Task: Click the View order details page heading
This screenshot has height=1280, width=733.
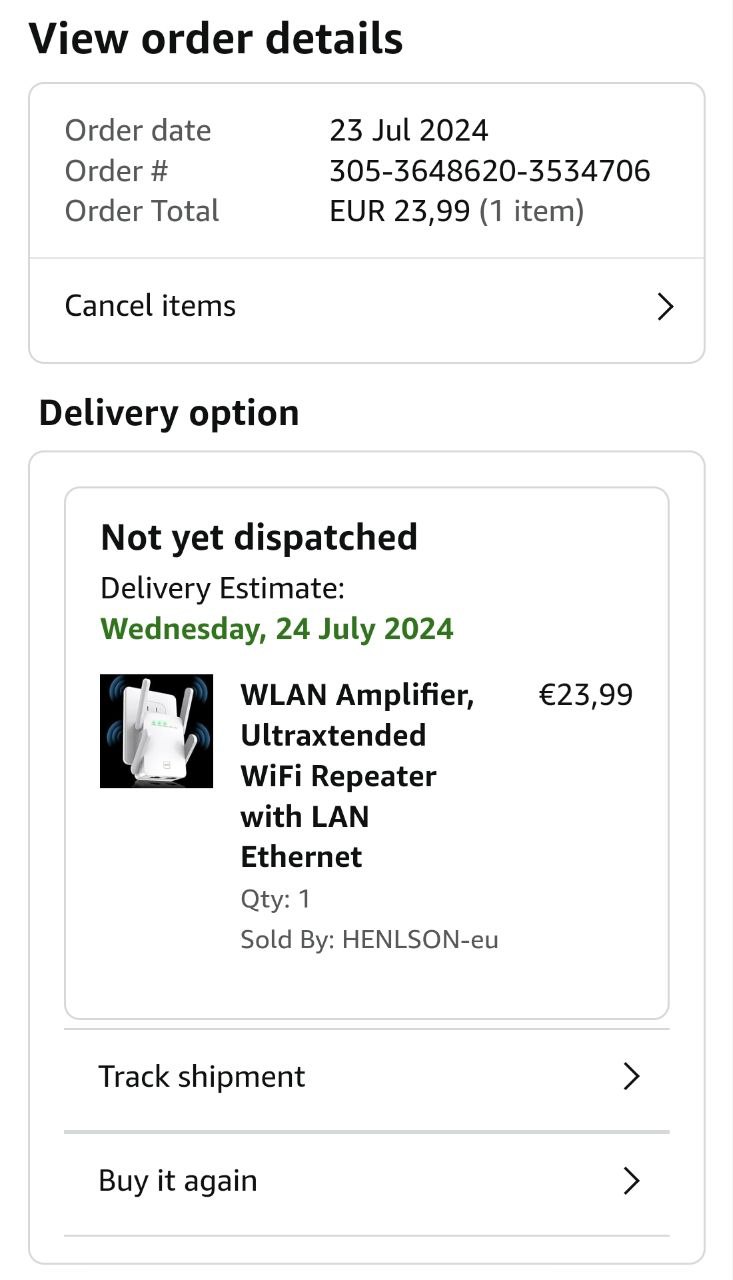Action: (x=216, y=39)
